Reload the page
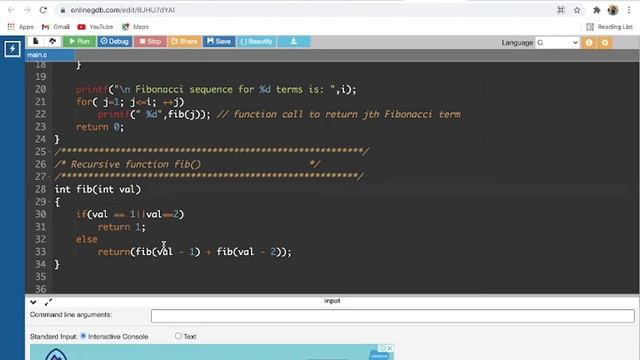 (x=43, y=10)
